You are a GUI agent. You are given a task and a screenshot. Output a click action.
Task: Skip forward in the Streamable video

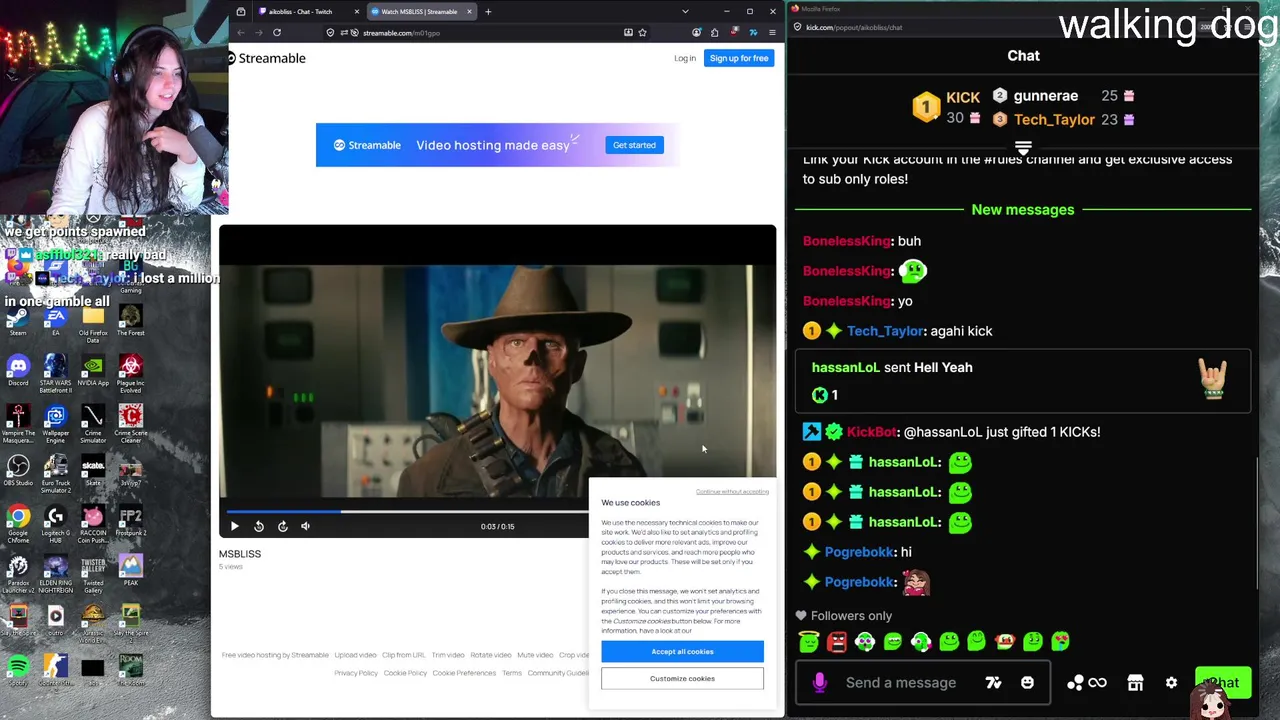click(x=282, y=526)
